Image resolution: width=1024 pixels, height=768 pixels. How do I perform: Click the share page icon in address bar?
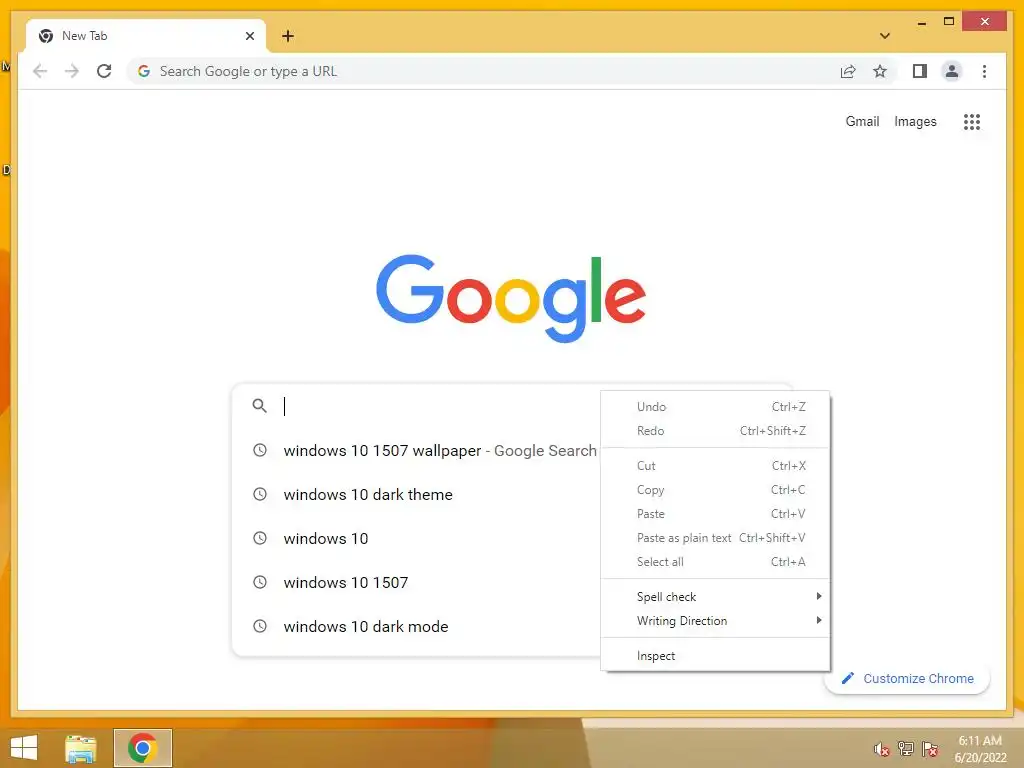click(848, 71)
